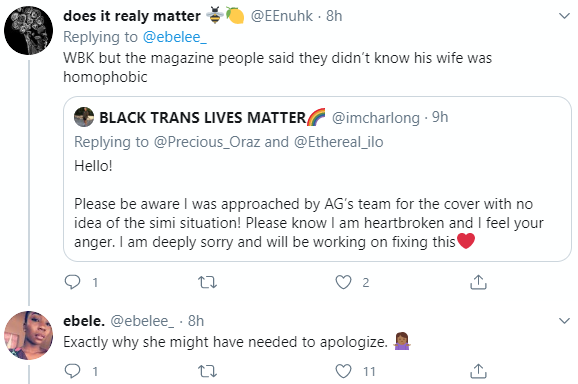Open the 8h timestamp on ebele's tweet
The image size is (578, 384).
point(196,321)
